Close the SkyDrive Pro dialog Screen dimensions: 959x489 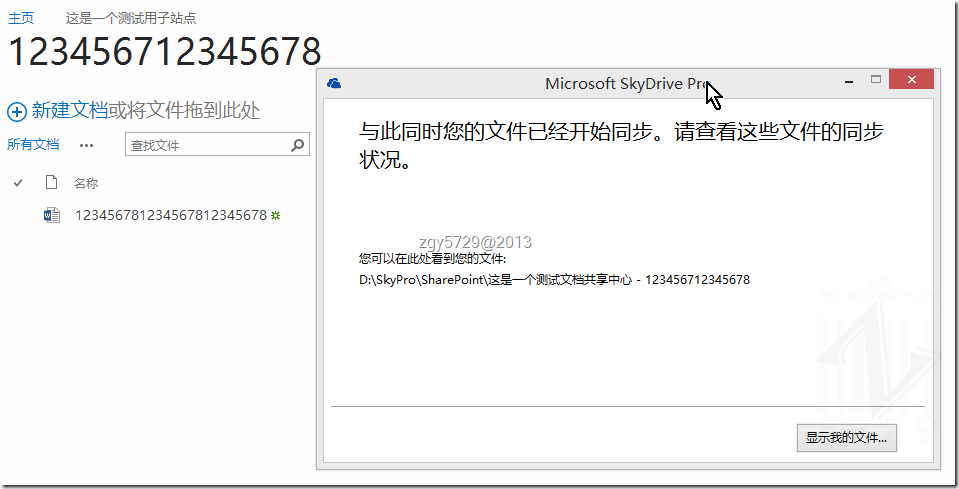911,79
